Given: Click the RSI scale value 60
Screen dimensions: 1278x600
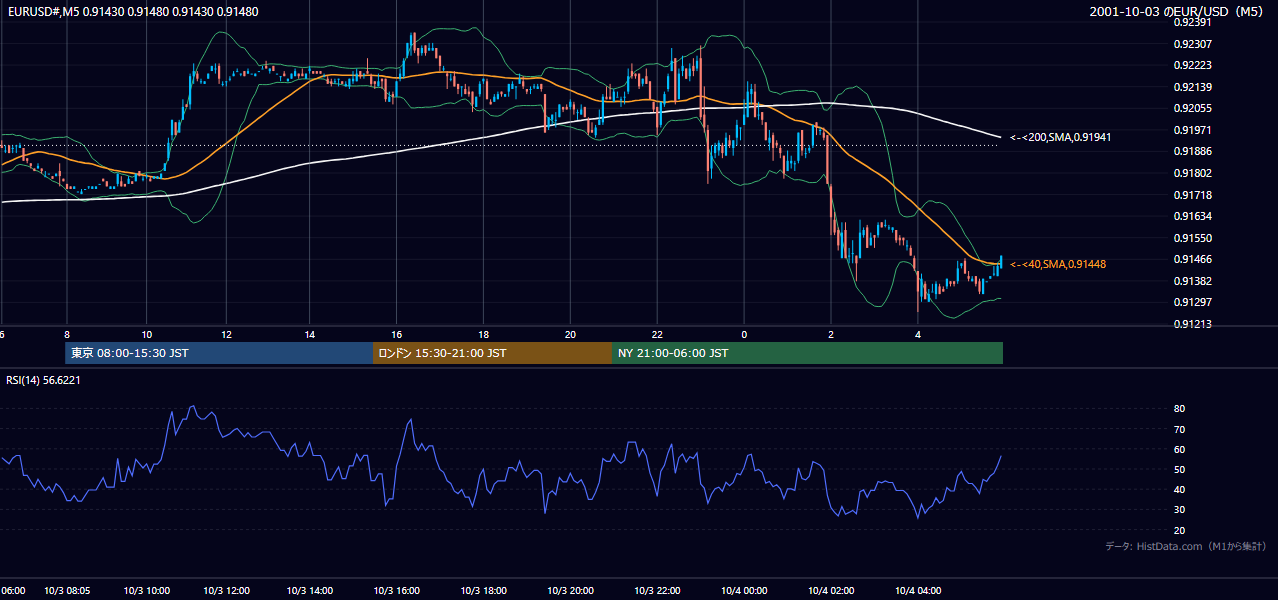Looking at the screenshot, I should point(1179,449).
